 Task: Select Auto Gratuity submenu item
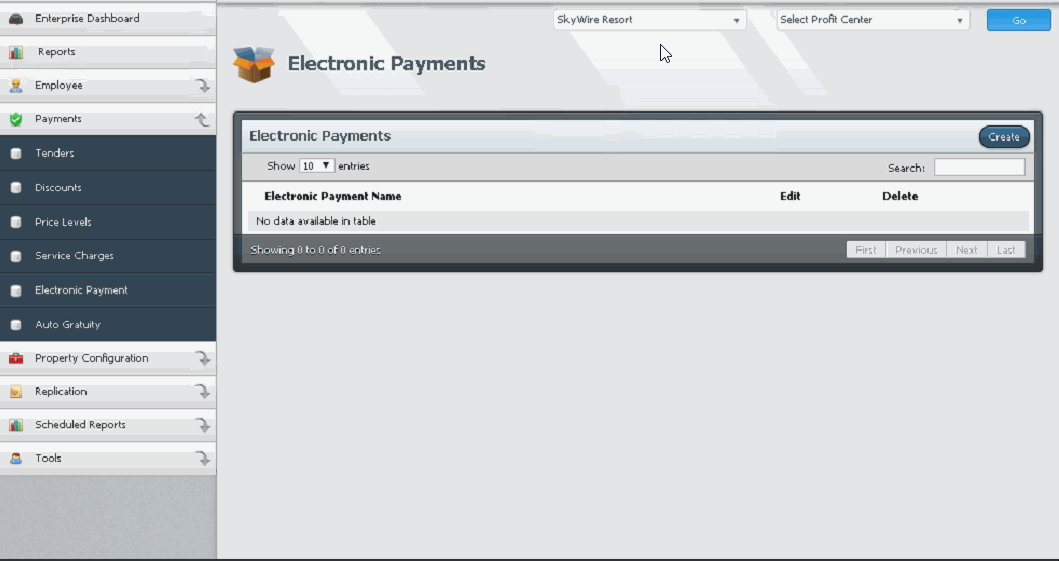coord(108,325)
